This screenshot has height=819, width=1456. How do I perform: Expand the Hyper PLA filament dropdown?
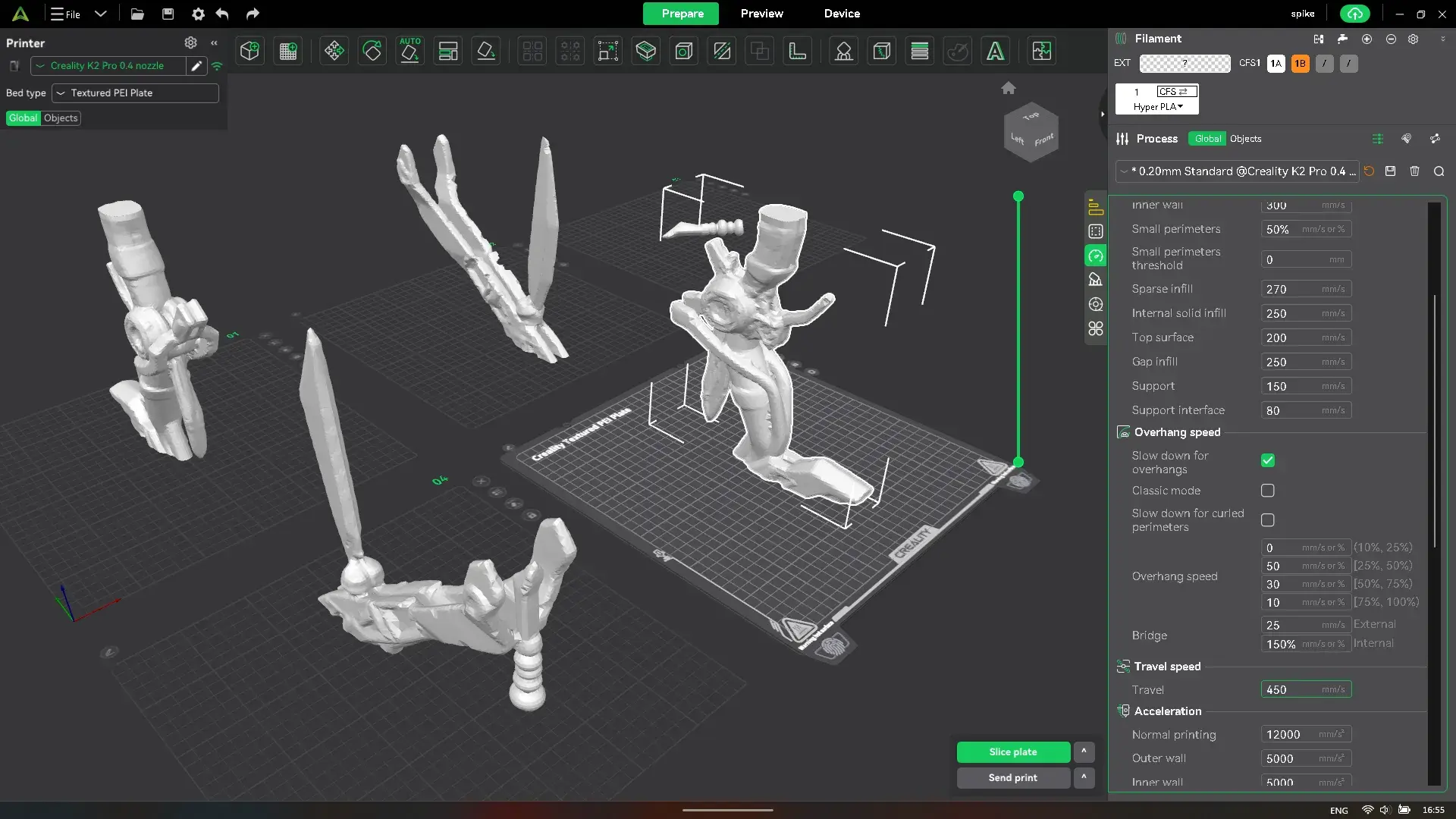[1157, 107]
